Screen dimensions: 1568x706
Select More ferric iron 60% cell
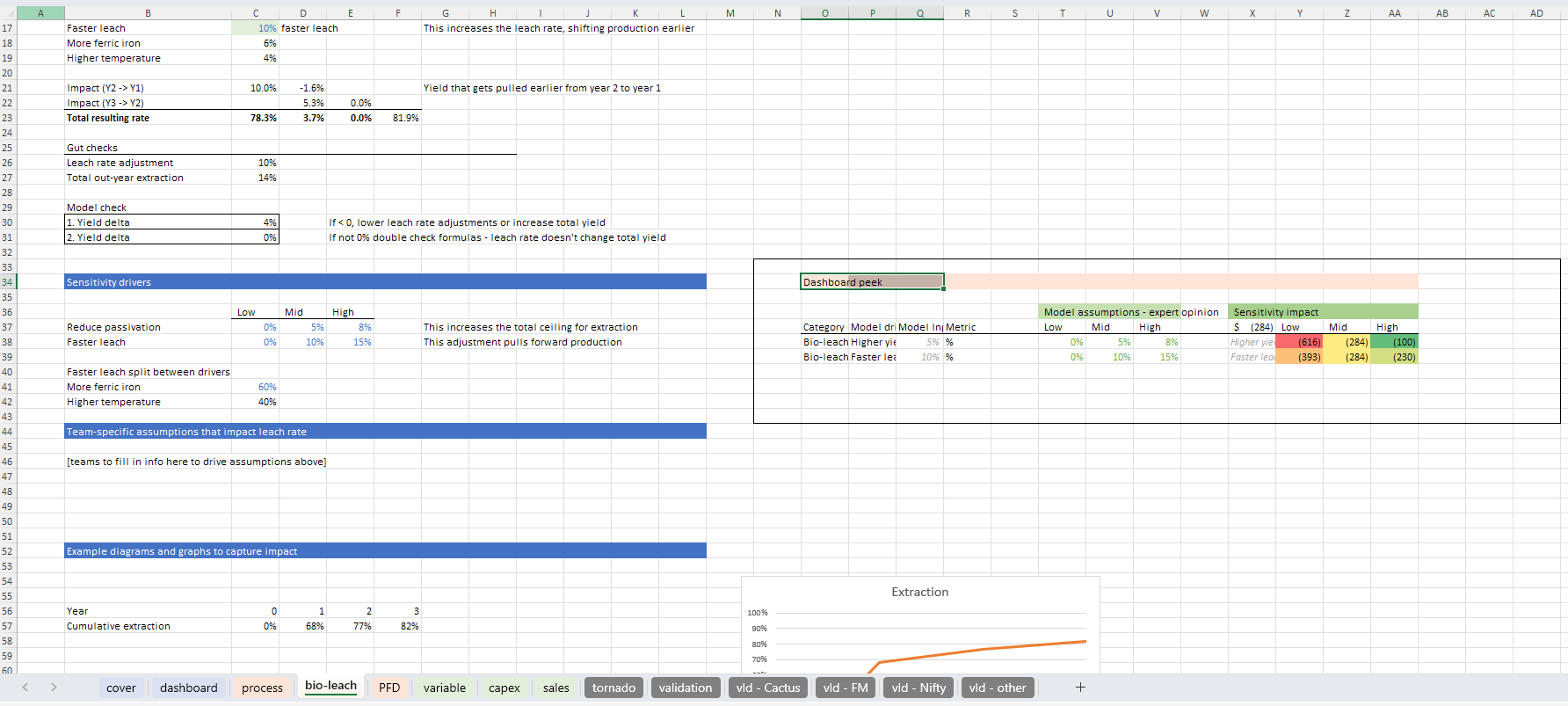point(256,387)
